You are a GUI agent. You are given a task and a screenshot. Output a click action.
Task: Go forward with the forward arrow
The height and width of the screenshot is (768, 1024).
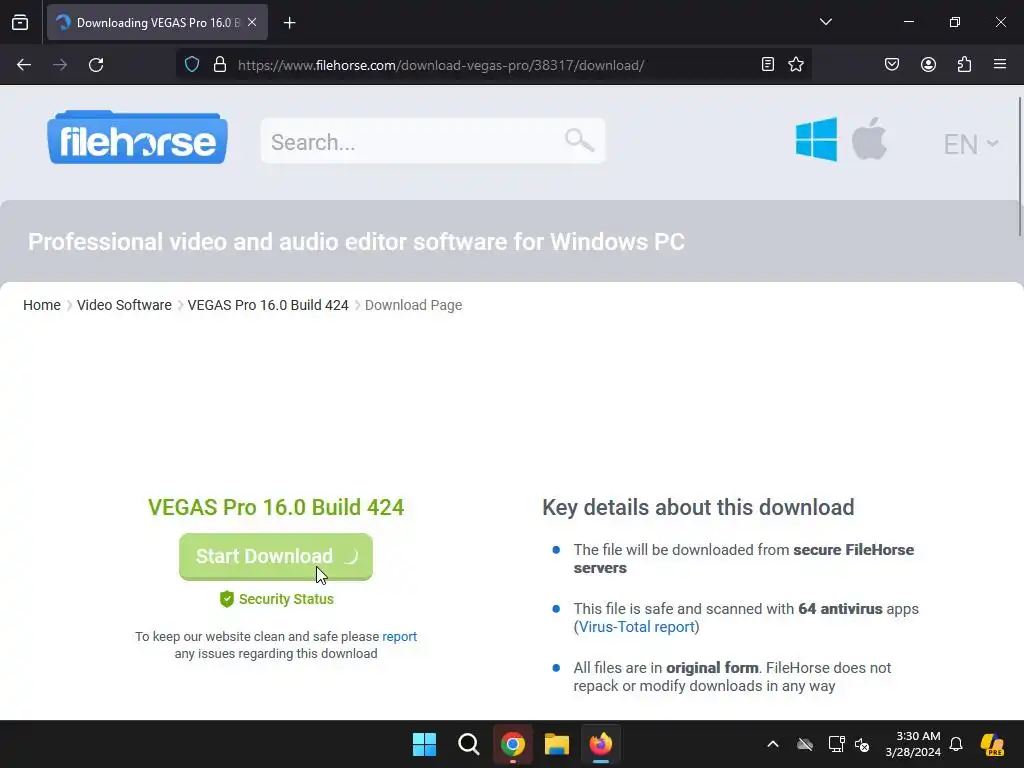[60, 65]
